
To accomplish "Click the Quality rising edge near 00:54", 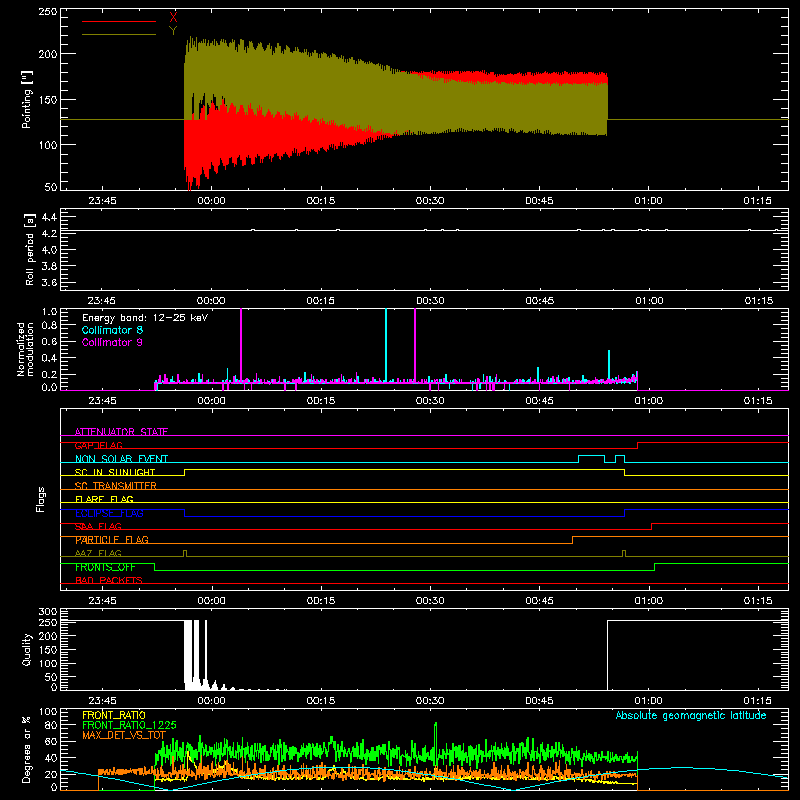I will pos(607,655).
